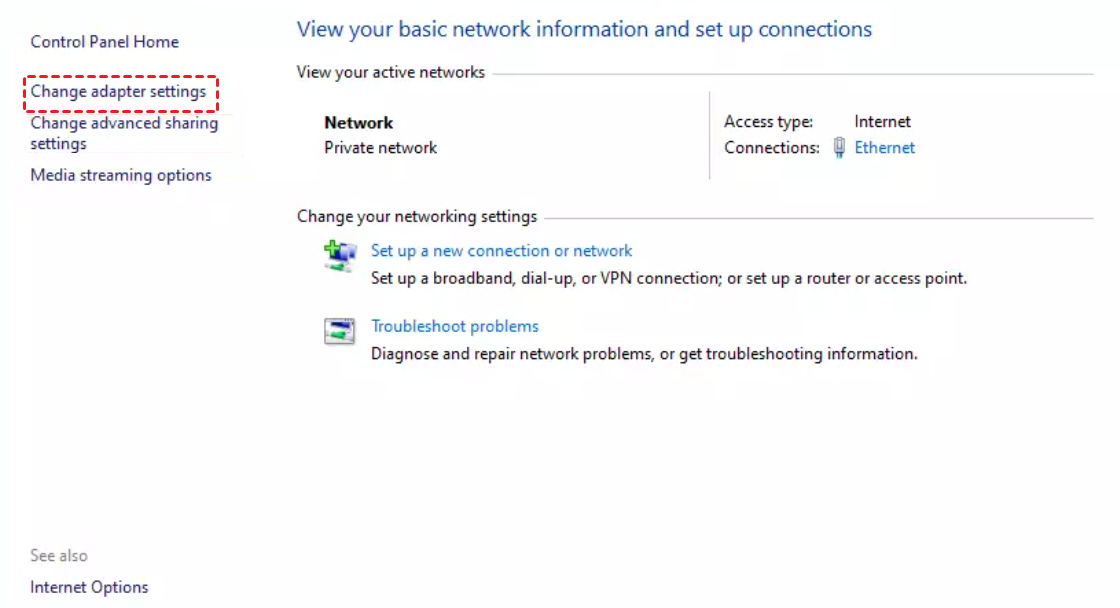This screenshot has height=608, width=1120.
Task: Launch the Troubleshoot problems link
Action: pos(455,326)
